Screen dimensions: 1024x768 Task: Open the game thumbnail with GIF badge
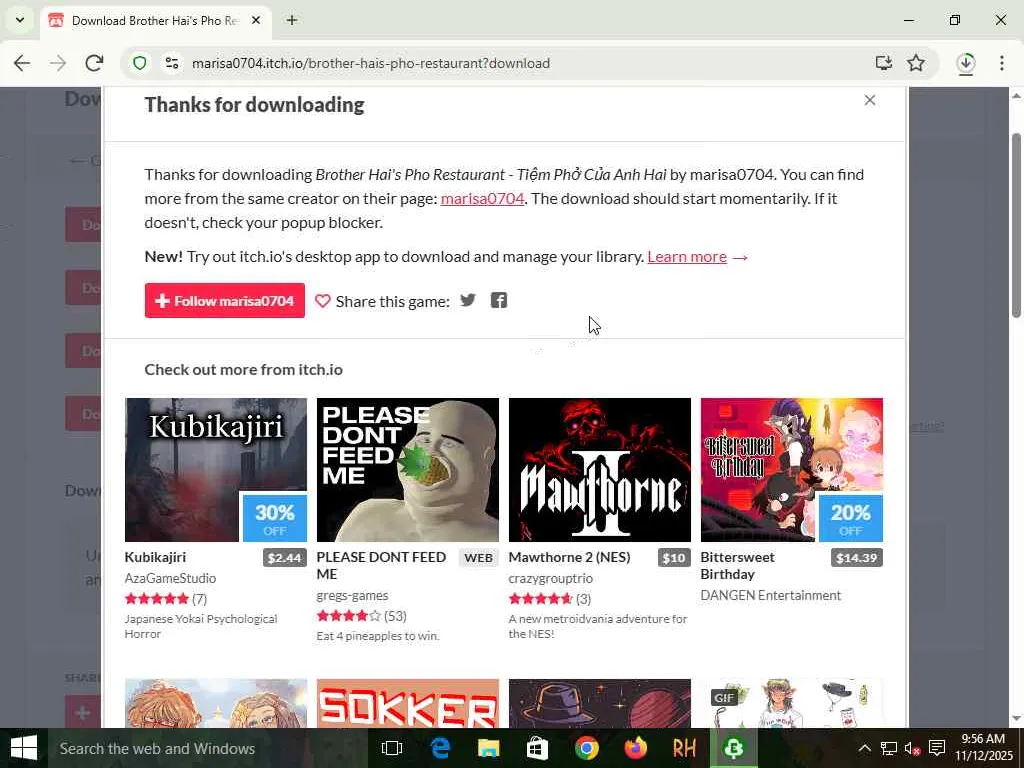[x=792, y=703]
